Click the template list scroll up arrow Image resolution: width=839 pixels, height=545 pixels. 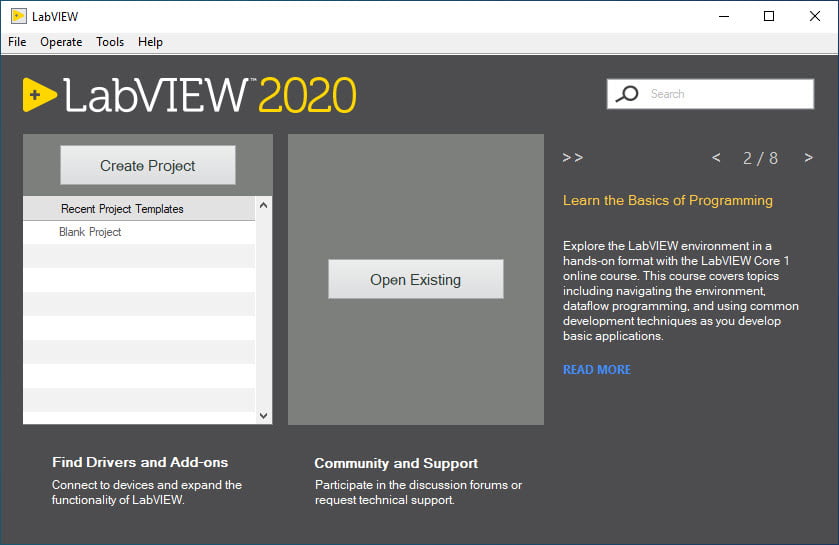(x=263, y=205)
